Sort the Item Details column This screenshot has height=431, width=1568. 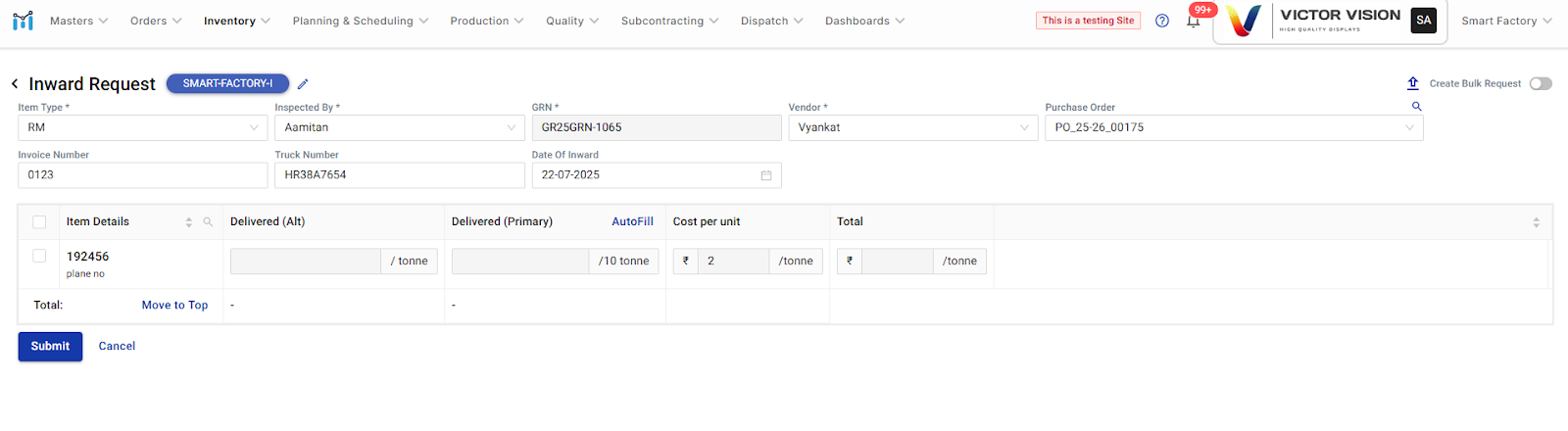click(189, 222)
